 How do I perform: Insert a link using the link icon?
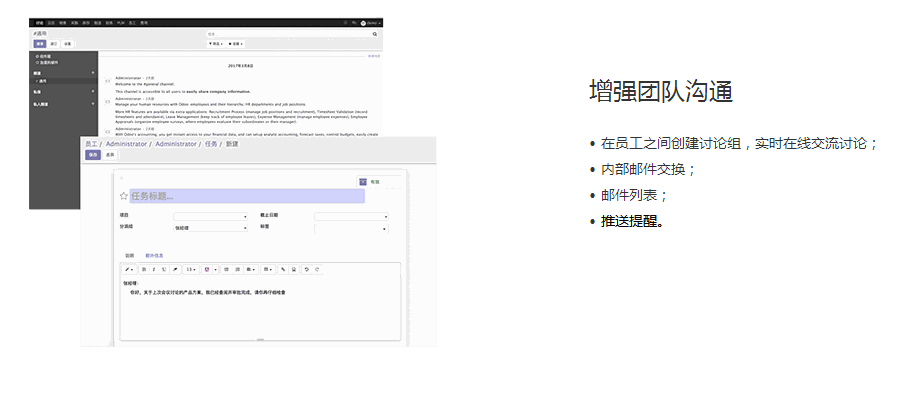(283, 269)
